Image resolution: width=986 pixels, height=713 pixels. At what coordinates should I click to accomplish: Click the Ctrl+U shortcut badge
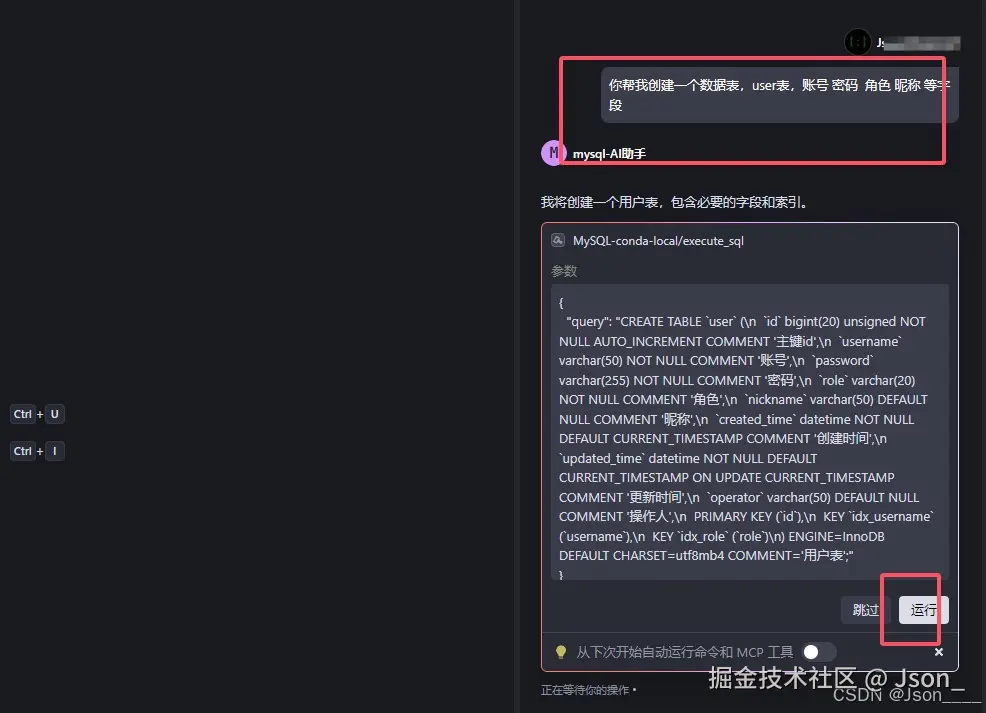37,414
